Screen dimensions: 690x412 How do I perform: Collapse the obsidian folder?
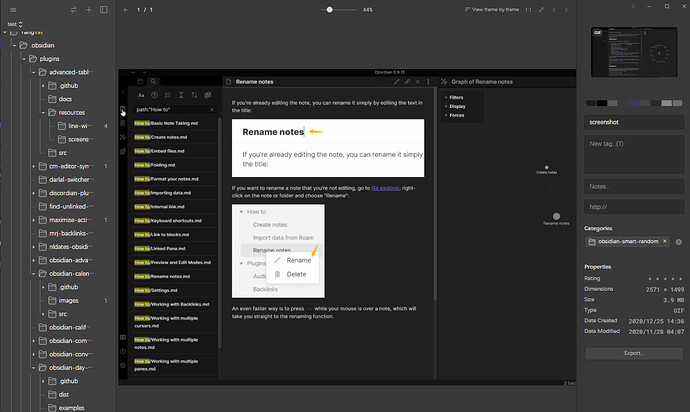pyautogui.click(x=15, y=45)
